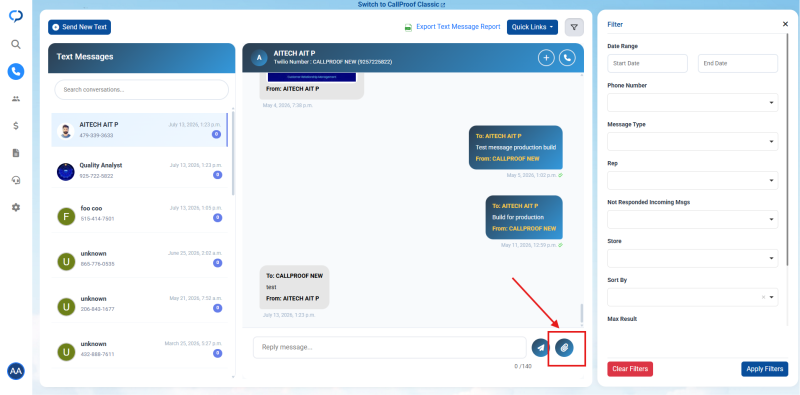Click the End Date field
Image resolution: width=800 pixels, height=395 pixels.
[738, 64]
